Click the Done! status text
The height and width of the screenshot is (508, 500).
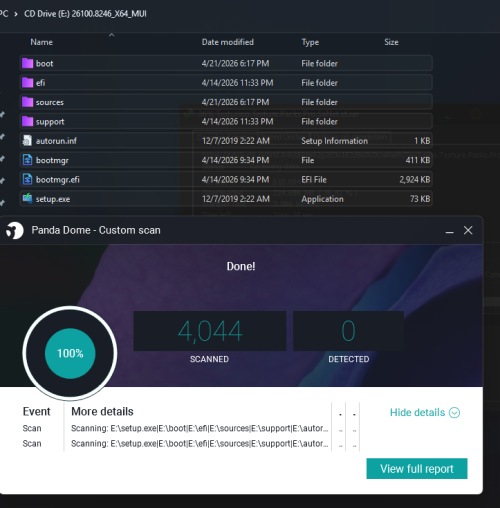pos(241,266)
